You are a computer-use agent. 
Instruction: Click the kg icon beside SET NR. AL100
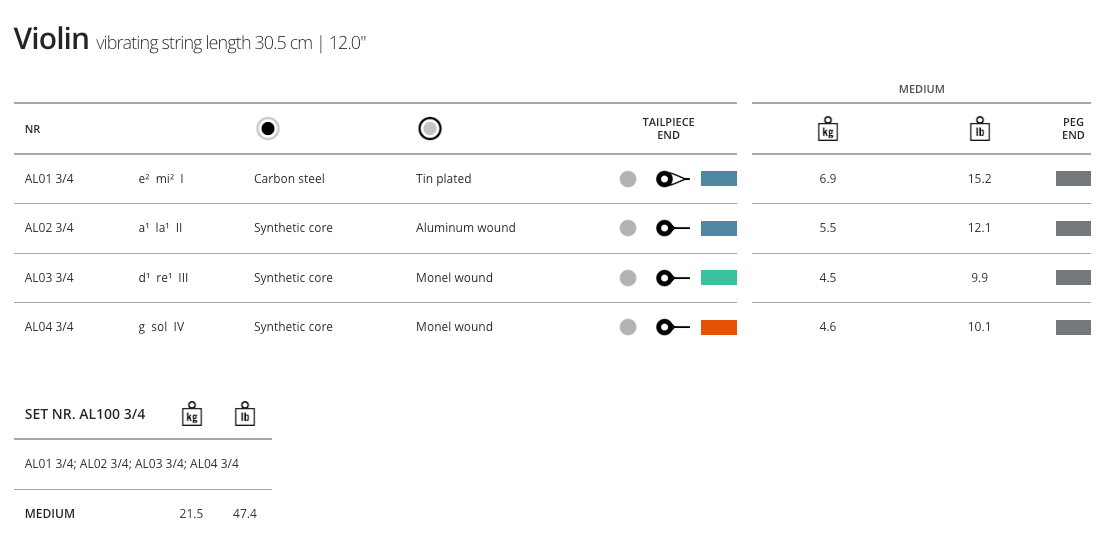click(x=192, y=414)
